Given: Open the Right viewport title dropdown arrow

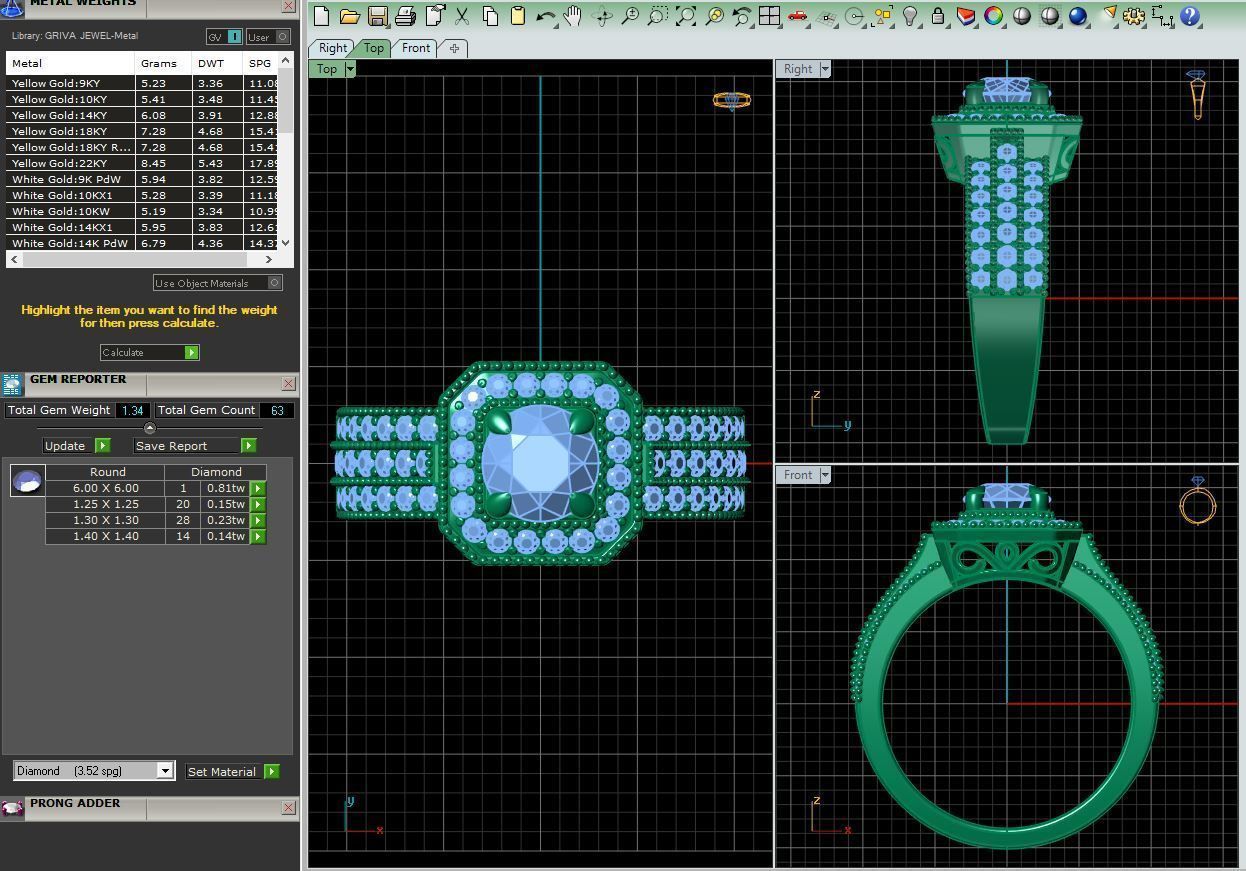Looking at the screenshot, I should [825, 69].
